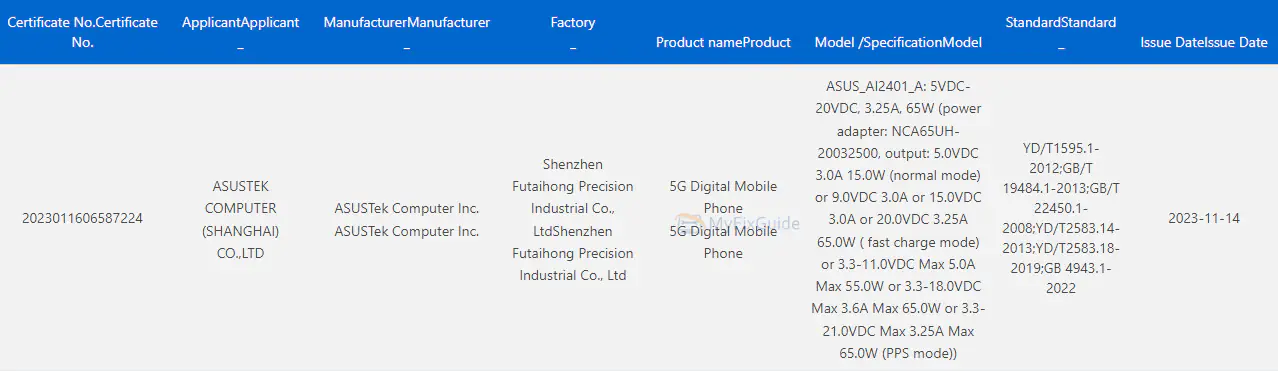Click certificate number 2023011606587224

[82, 218]
